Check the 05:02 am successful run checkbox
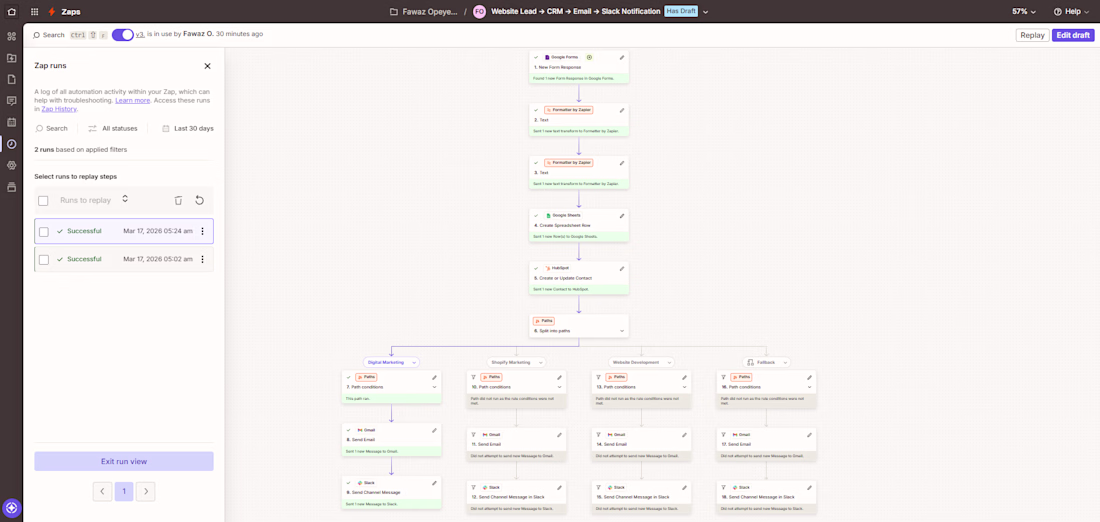The height and width of the screenshot is (522, 1100). 43,260
